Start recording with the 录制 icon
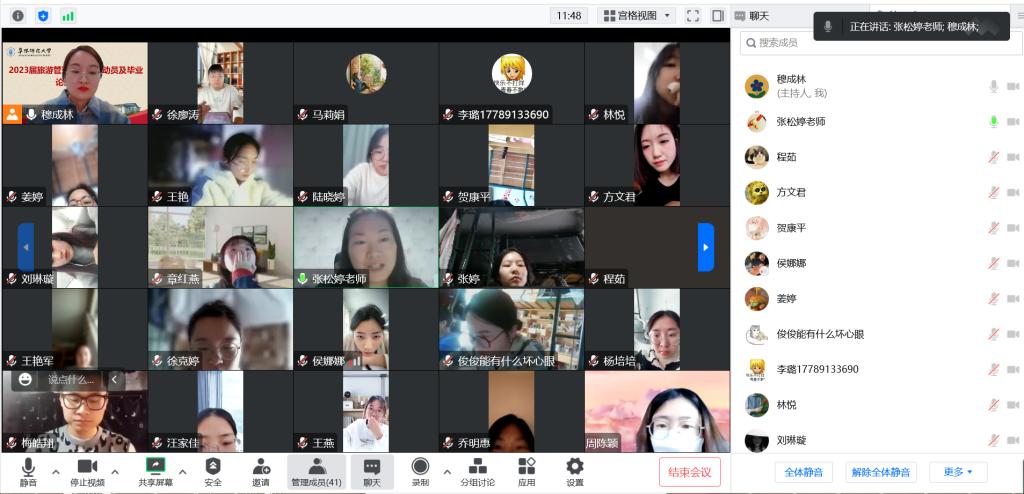Image resolution: width=1024 pixels, height=494 pixels. (x=420, y=466)
